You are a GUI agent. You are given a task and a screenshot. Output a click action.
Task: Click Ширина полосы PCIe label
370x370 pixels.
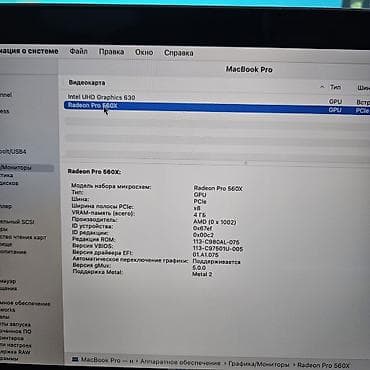pyautogui.click(x=102, y=207)
